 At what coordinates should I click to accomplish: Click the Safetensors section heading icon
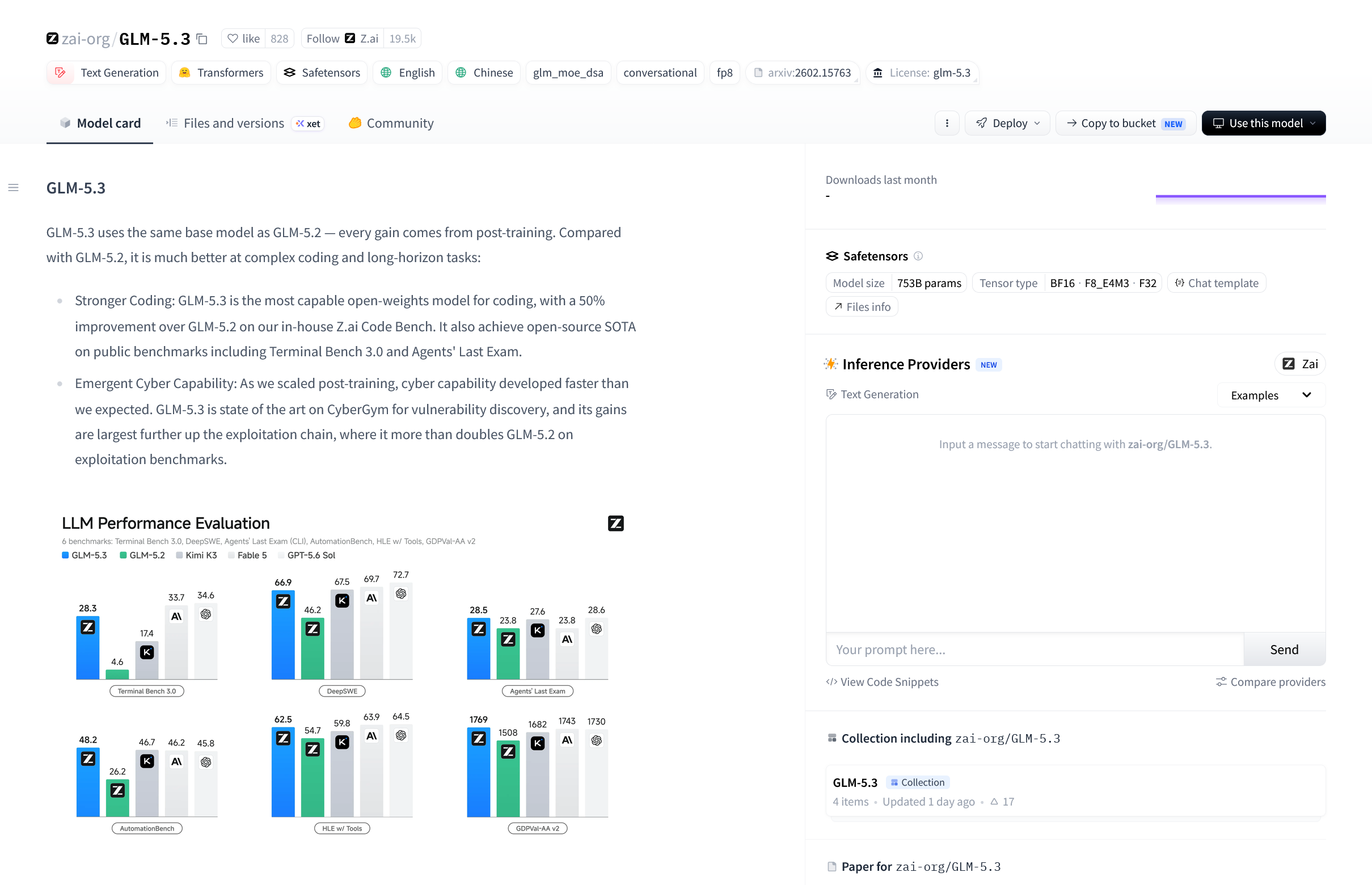pos(832,256)
